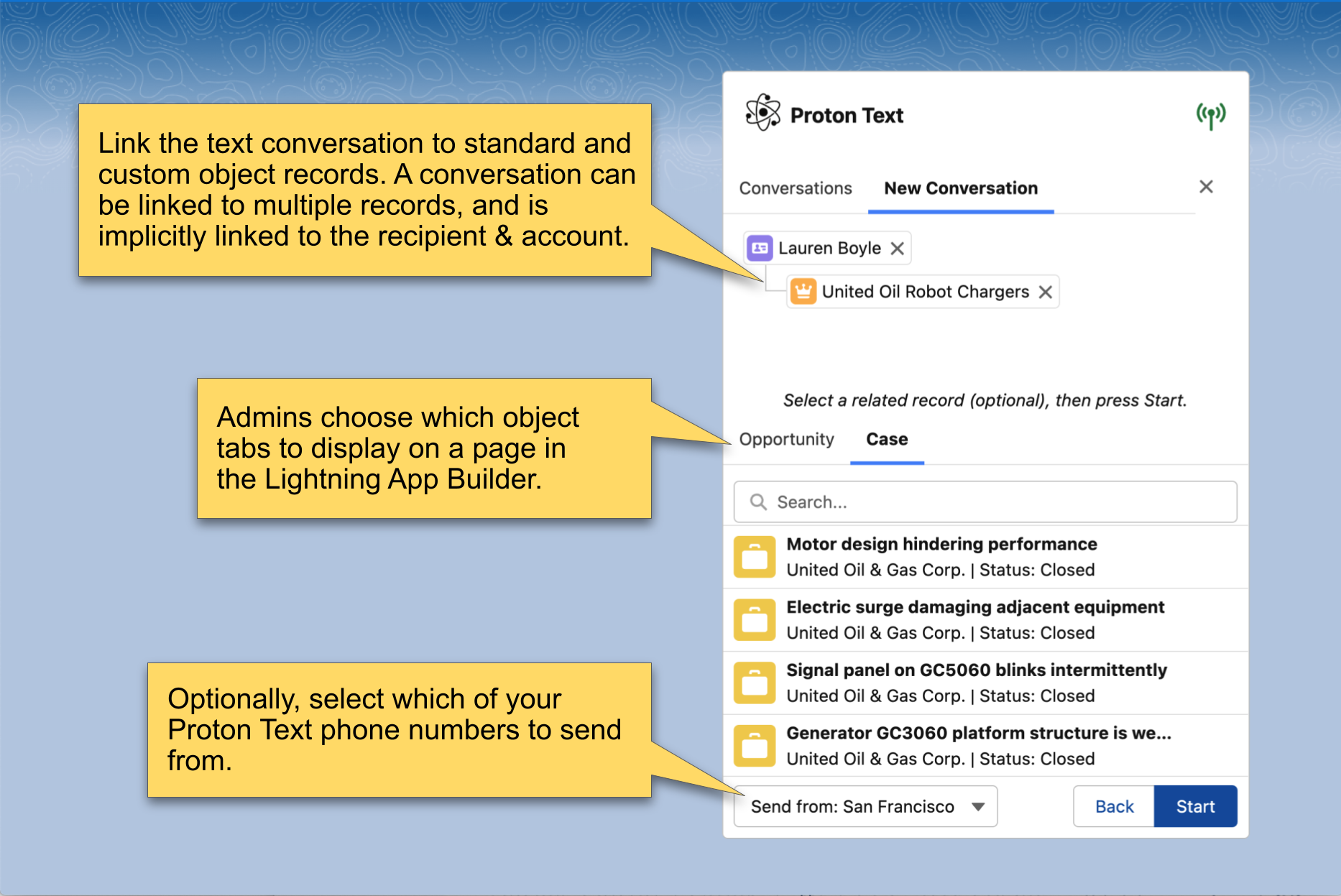Click into the Search records field
The height and width of the screenshot is (896, 1341).
coord(999,502)
